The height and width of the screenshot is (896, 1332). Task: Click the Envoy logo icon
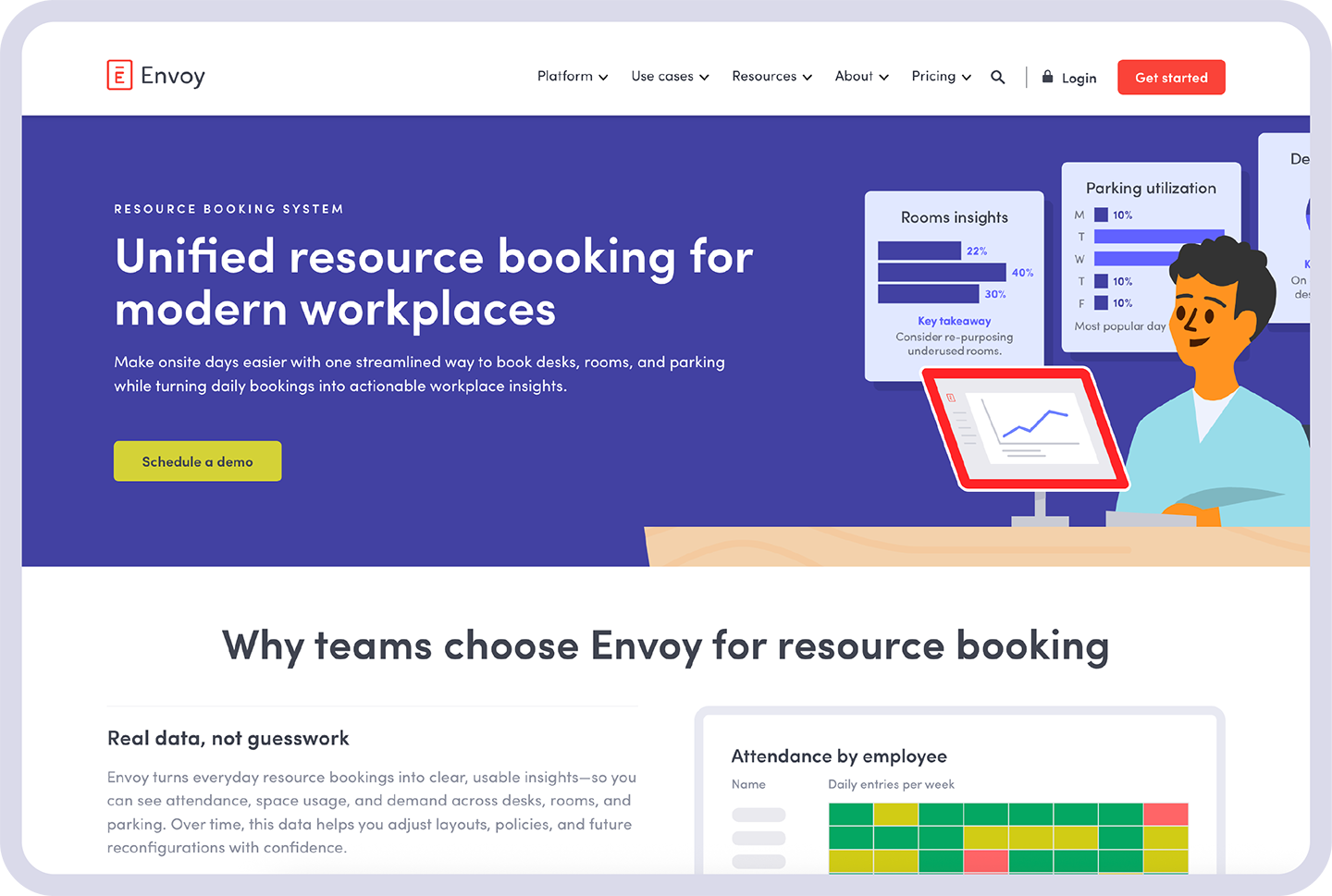click(x=119, y=75)
